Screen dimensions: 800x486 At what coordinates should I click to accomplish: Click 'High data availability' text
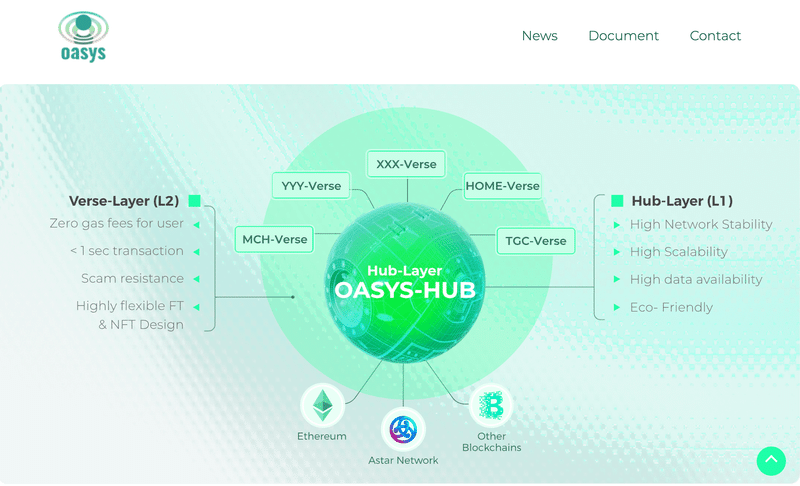click(696, 279)
